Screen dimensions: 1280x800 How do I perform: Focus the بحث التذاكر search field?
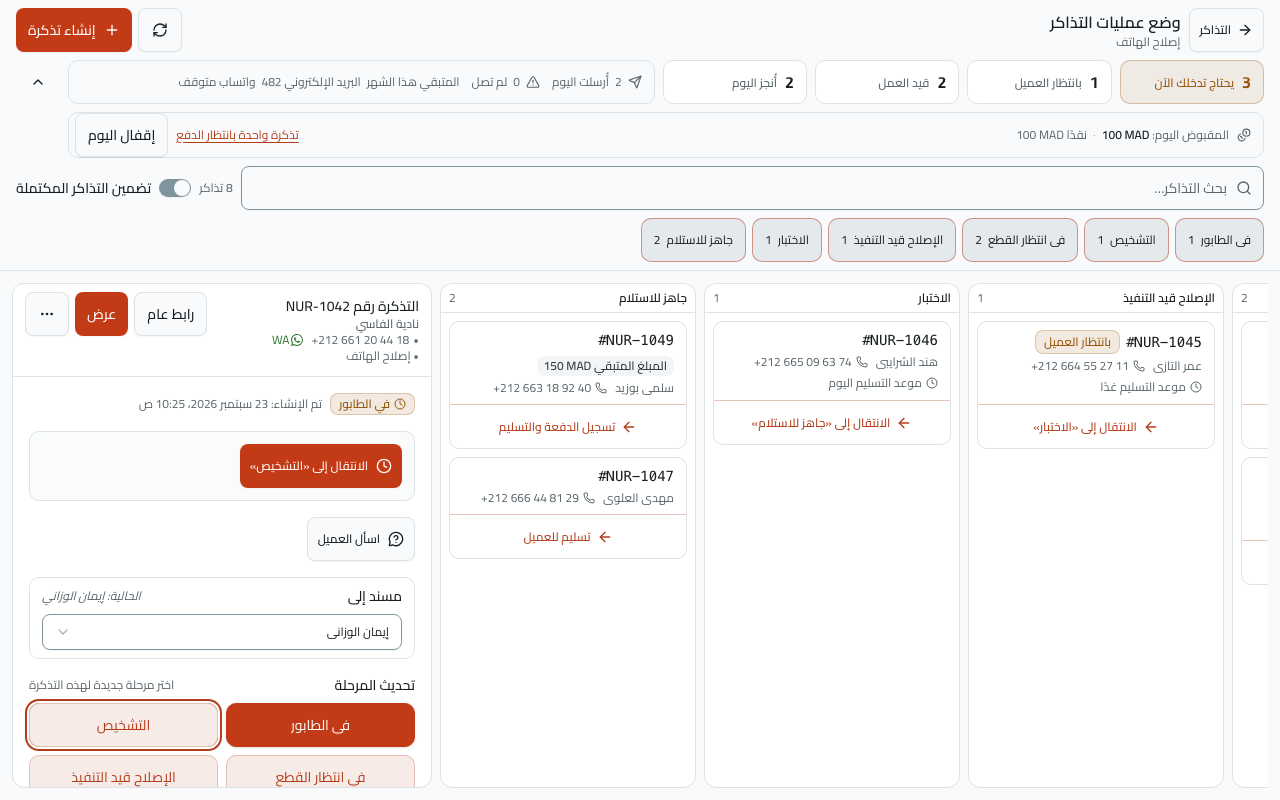tap(752, 188)
